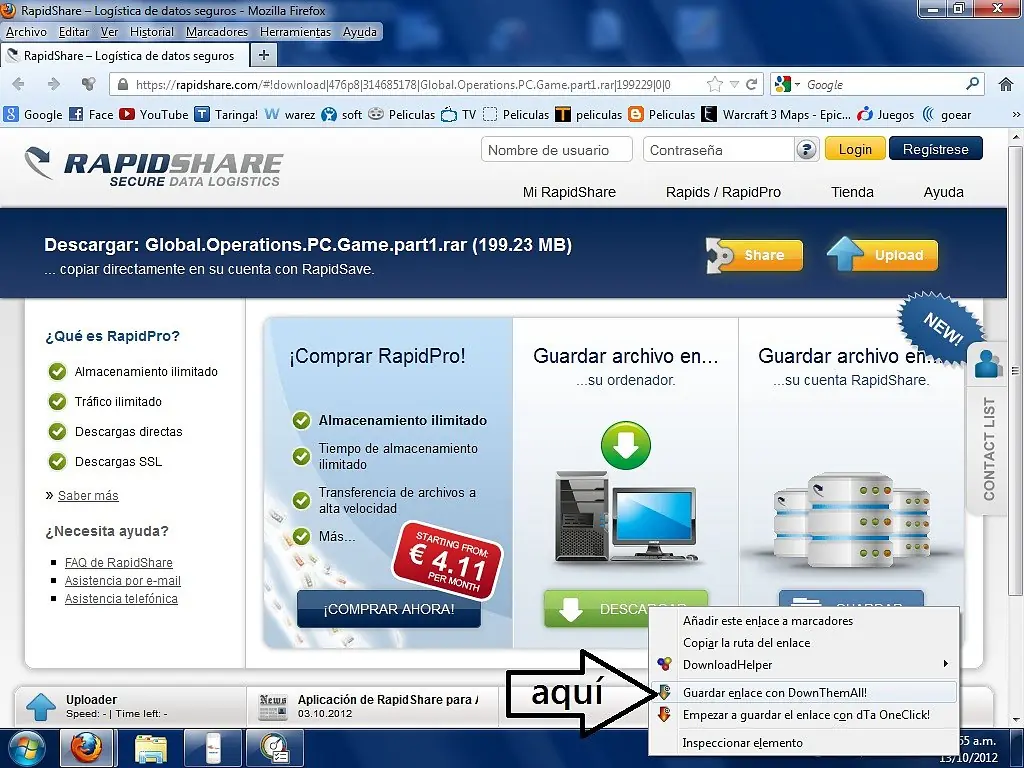This screenshot has width=1024, height=768.
Task: Click the Uploader blue arrow icon
Action: pyautogui.click(x=40, y=707)
